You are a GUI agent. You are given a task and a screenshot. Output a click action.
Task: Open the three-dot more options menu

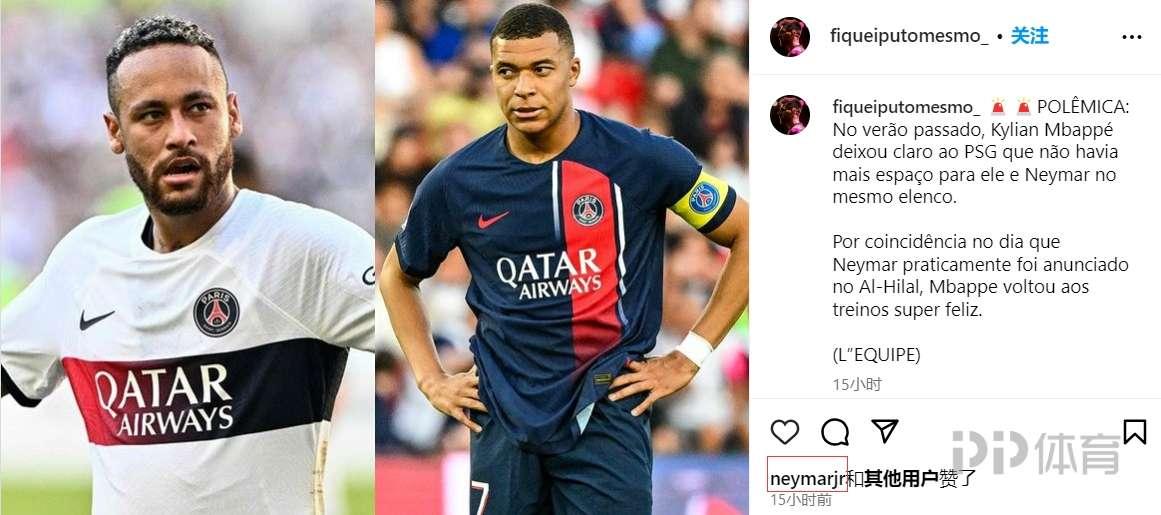pos(1131,37)
